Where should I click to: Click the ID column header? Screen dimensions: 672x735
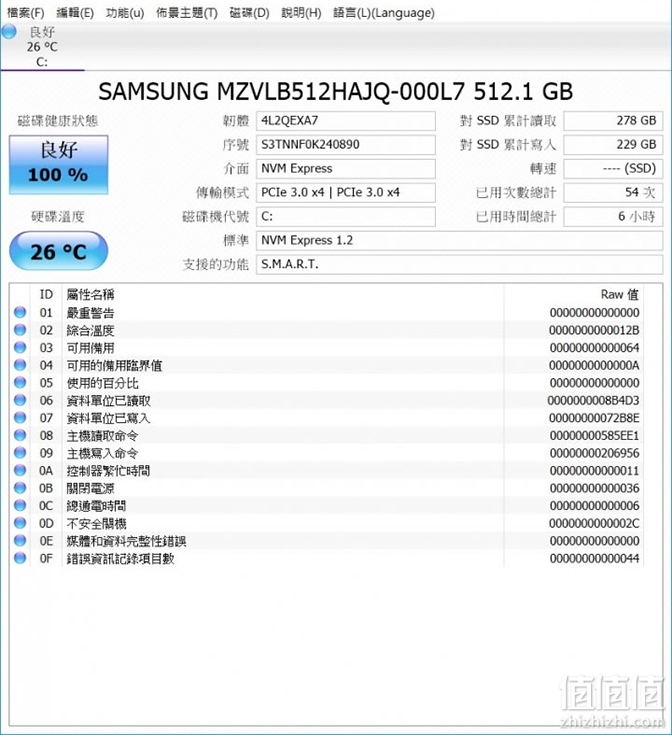click(46, 294)
